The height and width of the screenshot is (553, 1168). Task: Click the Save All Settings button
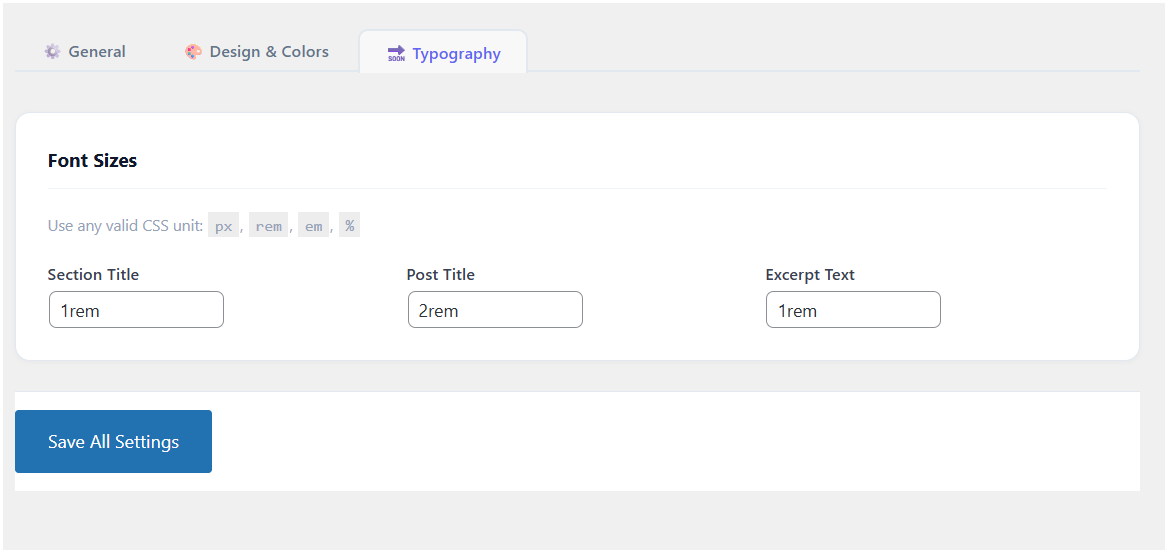(113, 441)
